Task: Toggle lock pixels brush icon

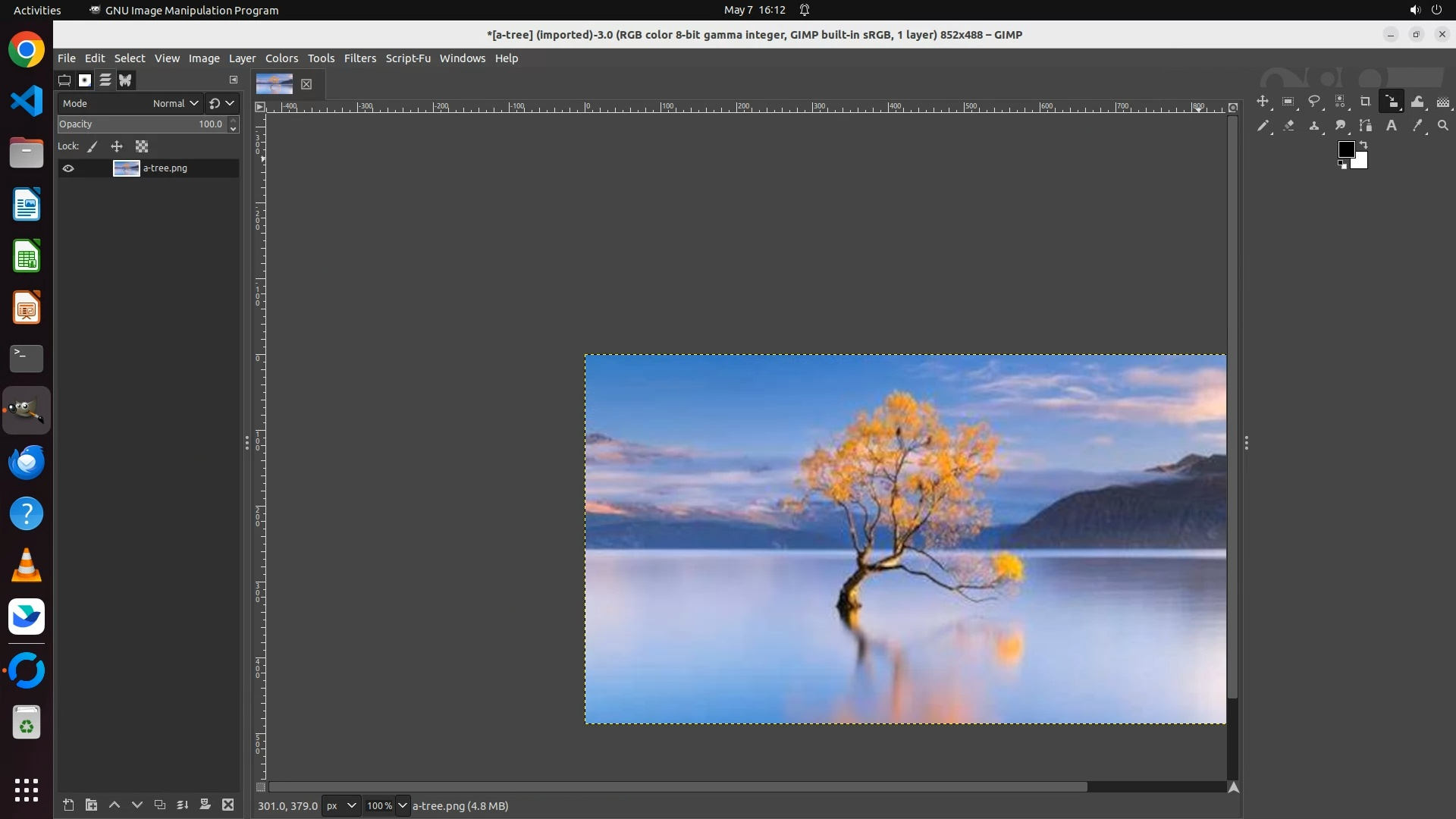Action: (x=93, y=146)
